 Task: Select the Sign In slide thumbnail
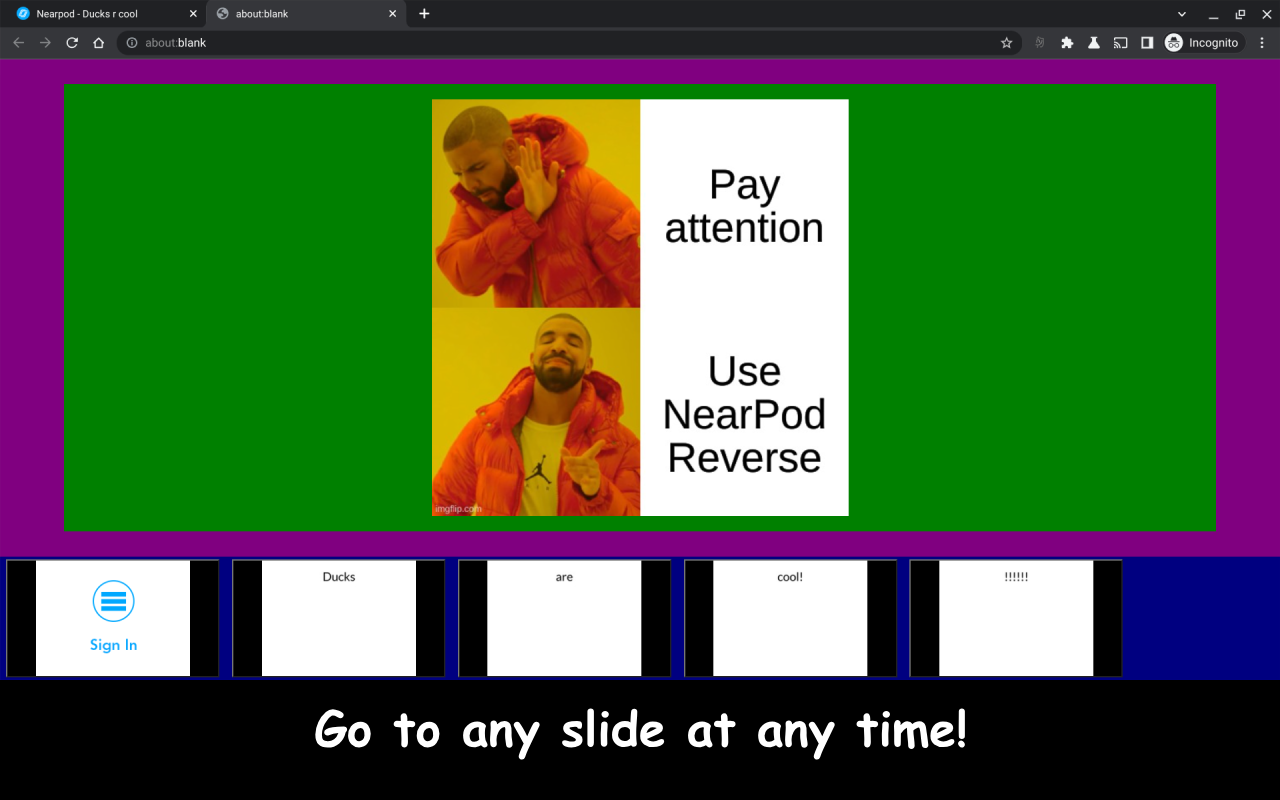pyautogui.click(x=113, y=618)
